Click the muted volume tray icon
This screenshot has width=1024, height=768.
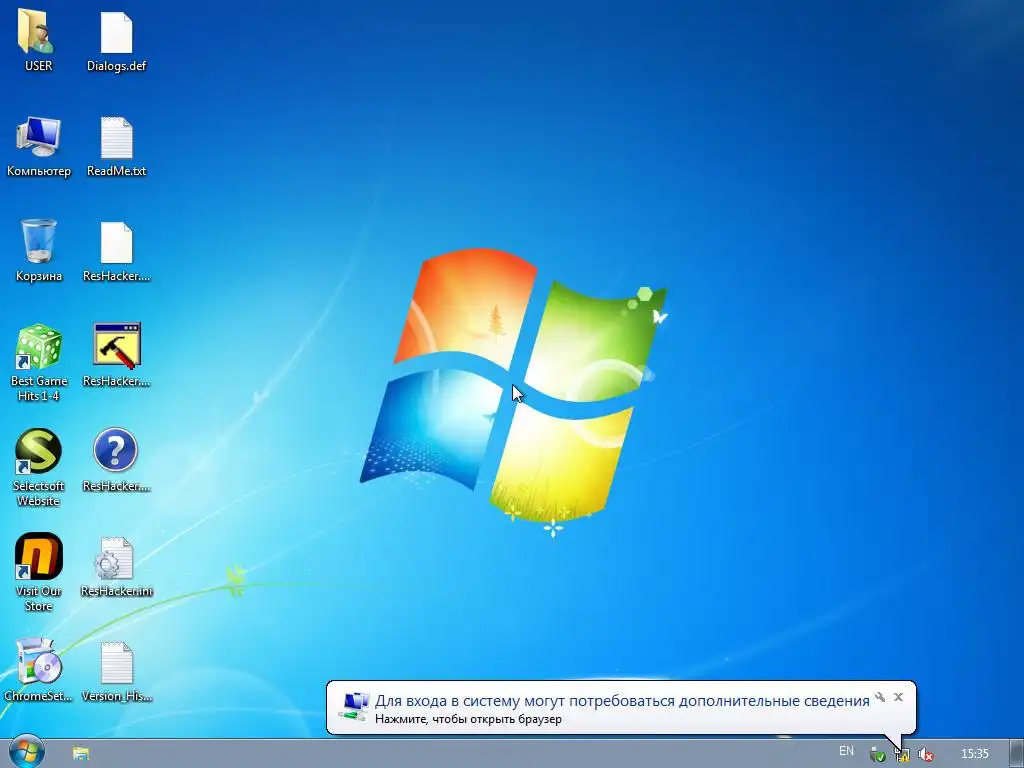tap(925, 754)
